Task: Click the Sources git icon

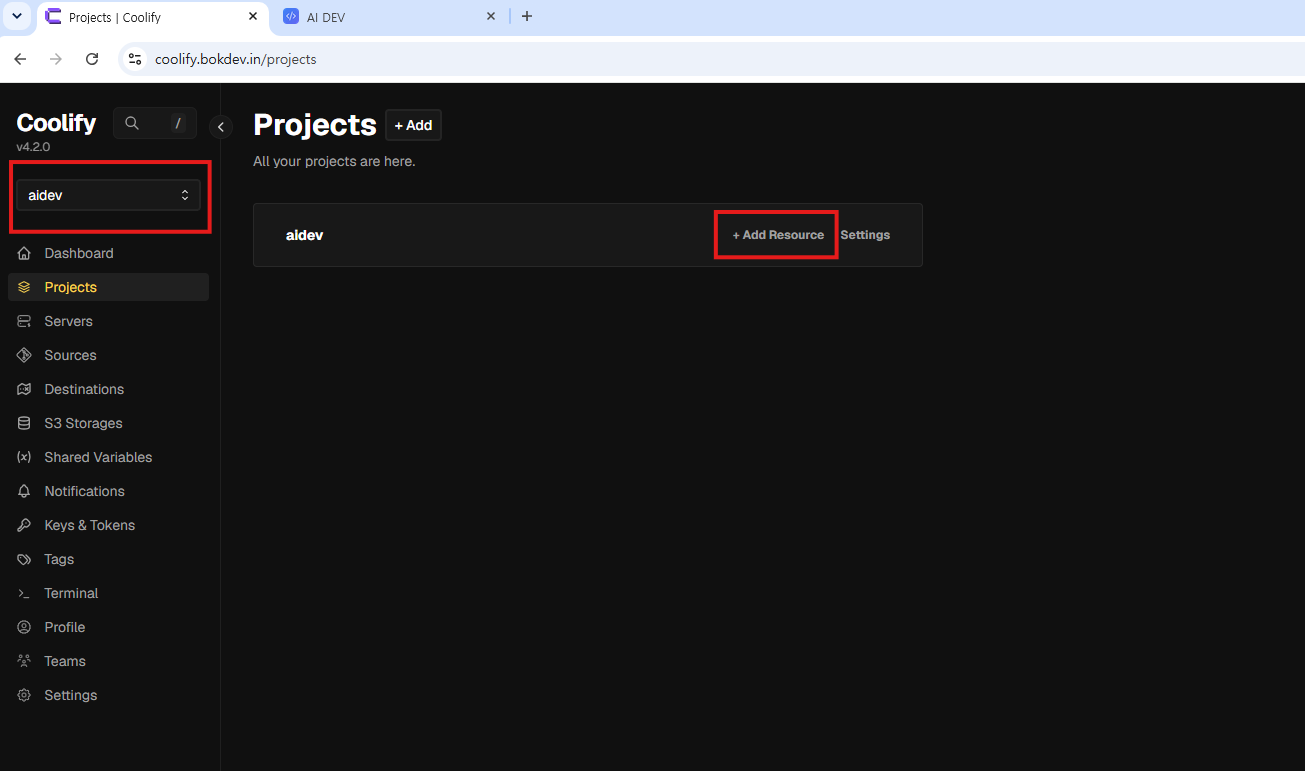Action: pyautogui.click(x=24, y=355)
